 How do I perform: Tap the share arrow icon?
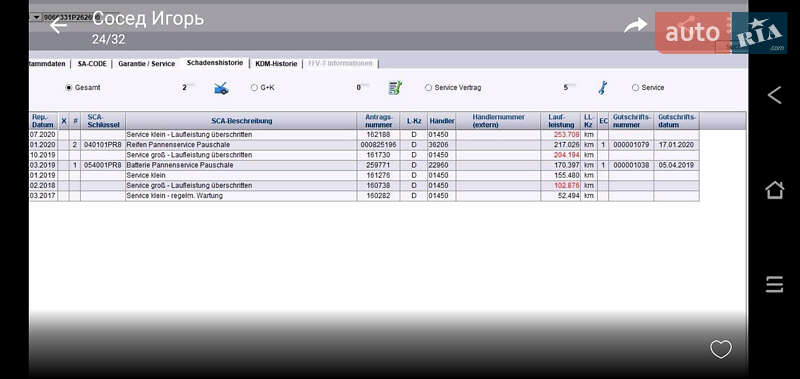(636, 24)
